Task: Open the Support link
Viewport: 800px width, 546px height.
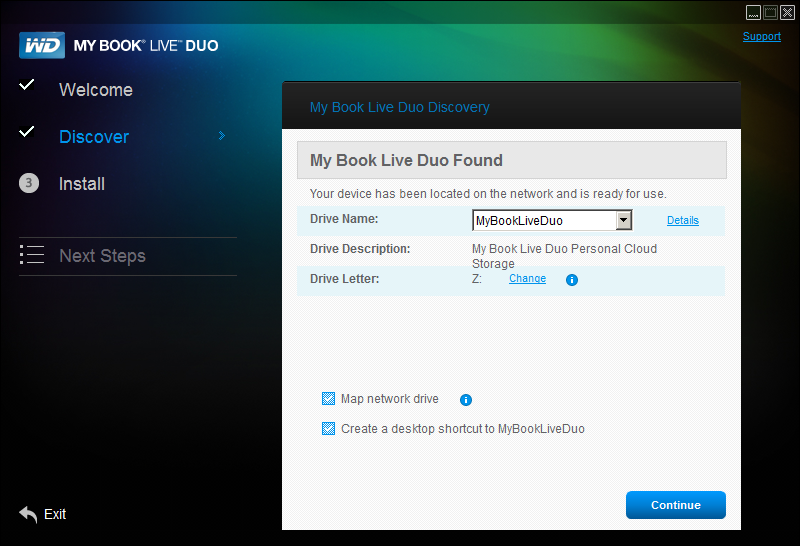Action: coord(761,36)
